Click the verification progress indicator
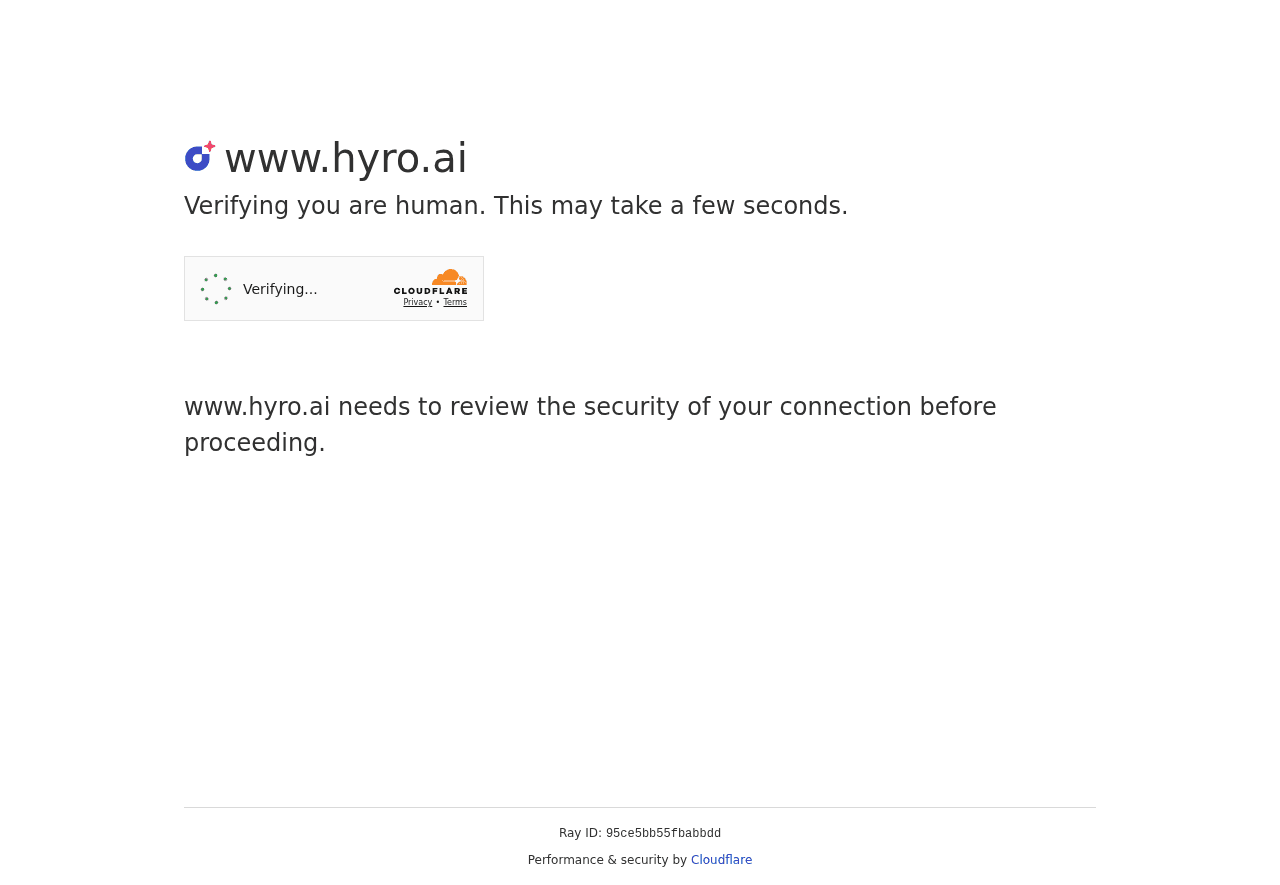Viewport: 1280px width, 885px height. [x=215, y=288]
